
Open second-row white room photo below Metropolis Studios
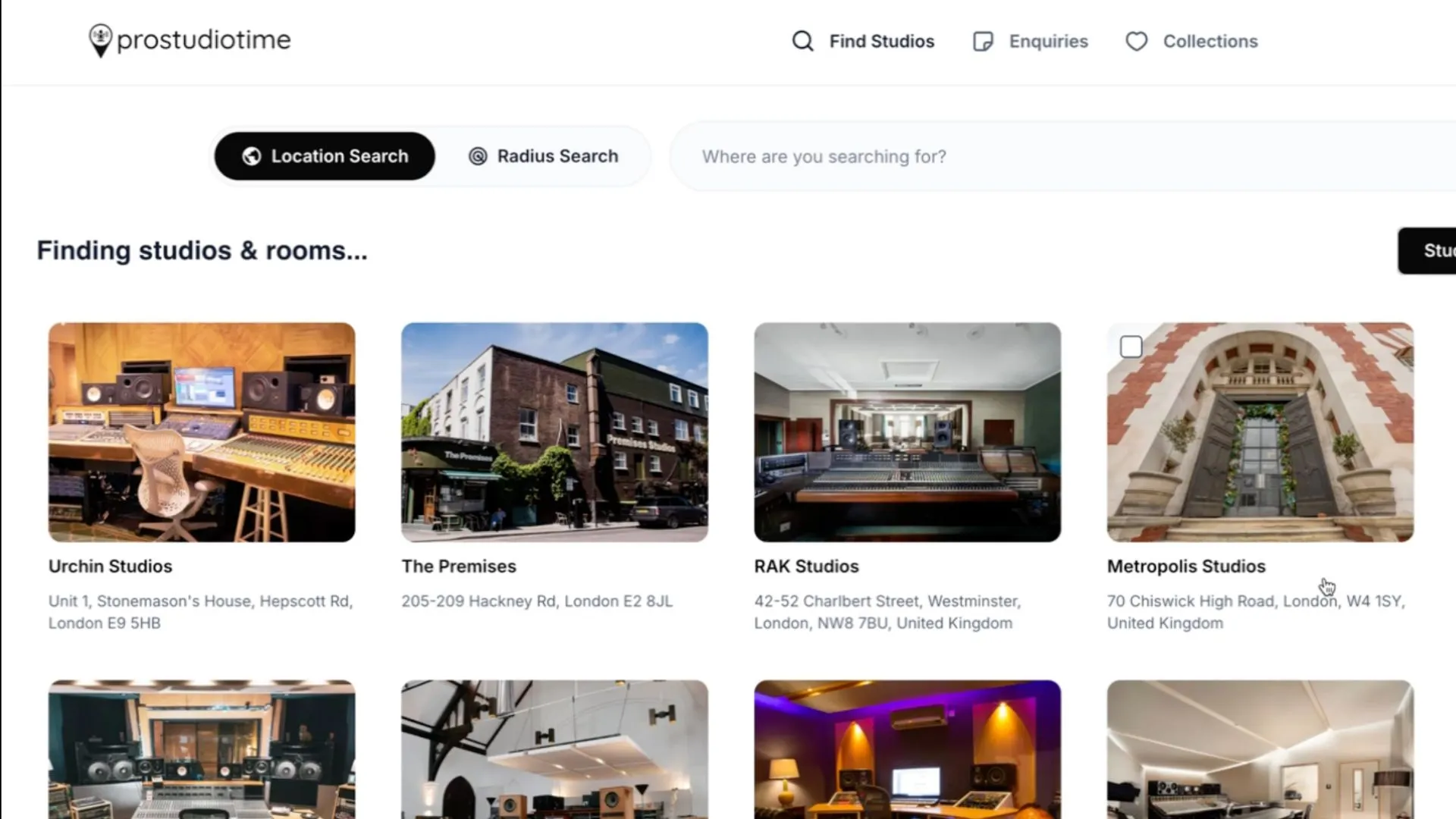(1260, 749)
